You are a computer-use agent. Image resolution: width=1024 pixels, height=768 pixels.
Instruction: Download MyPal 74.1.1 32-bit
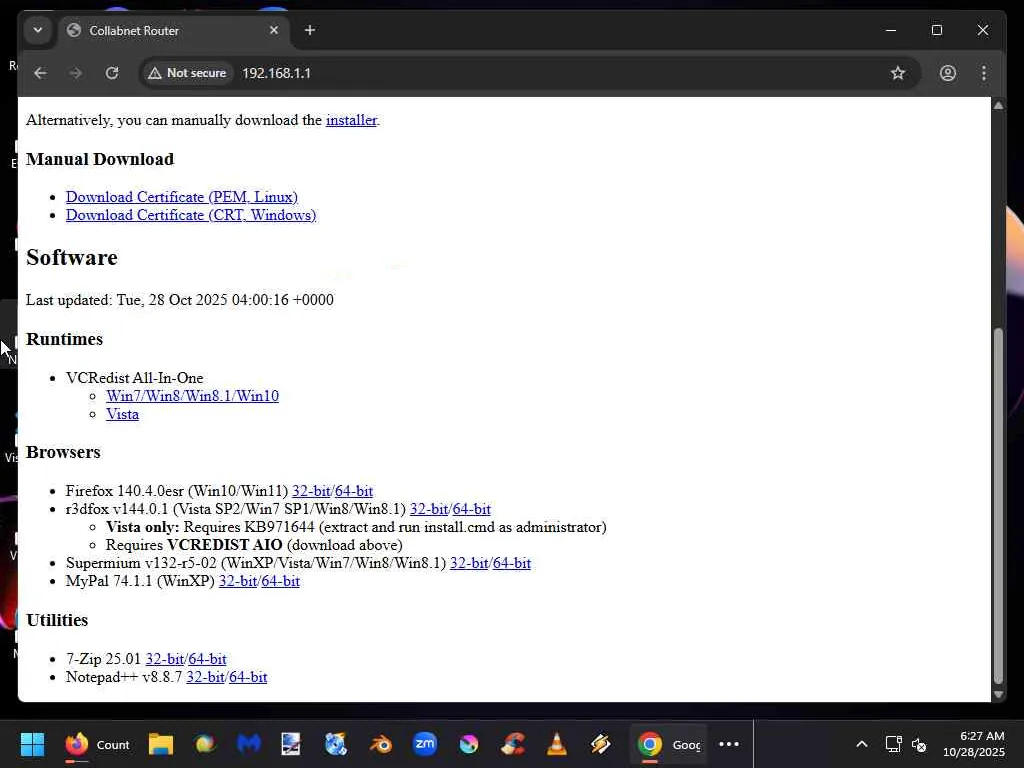pos(238,581)
